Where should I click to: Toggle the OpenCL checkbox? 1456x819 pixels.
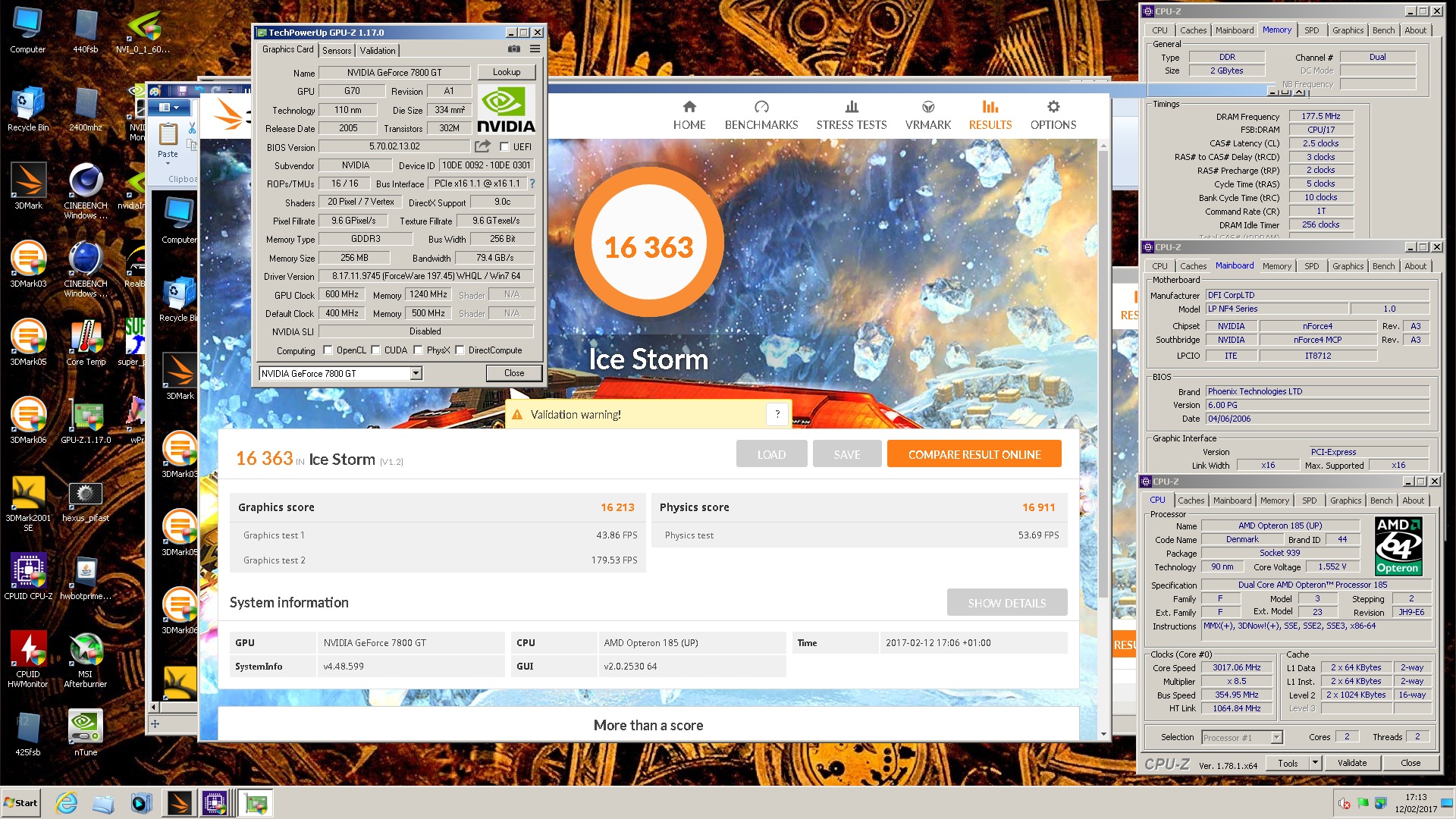(x=328, y=350)
